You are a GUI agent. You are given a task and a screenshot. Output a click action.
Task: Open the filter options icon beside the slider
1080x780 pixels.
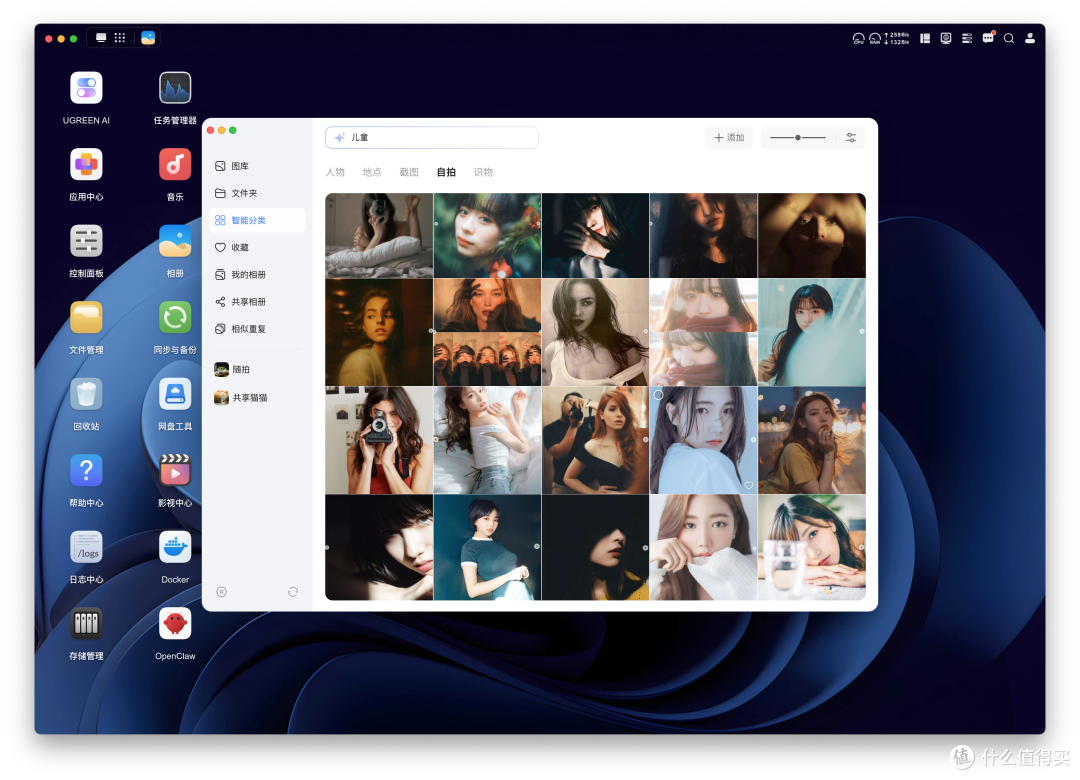coord(851,138)
